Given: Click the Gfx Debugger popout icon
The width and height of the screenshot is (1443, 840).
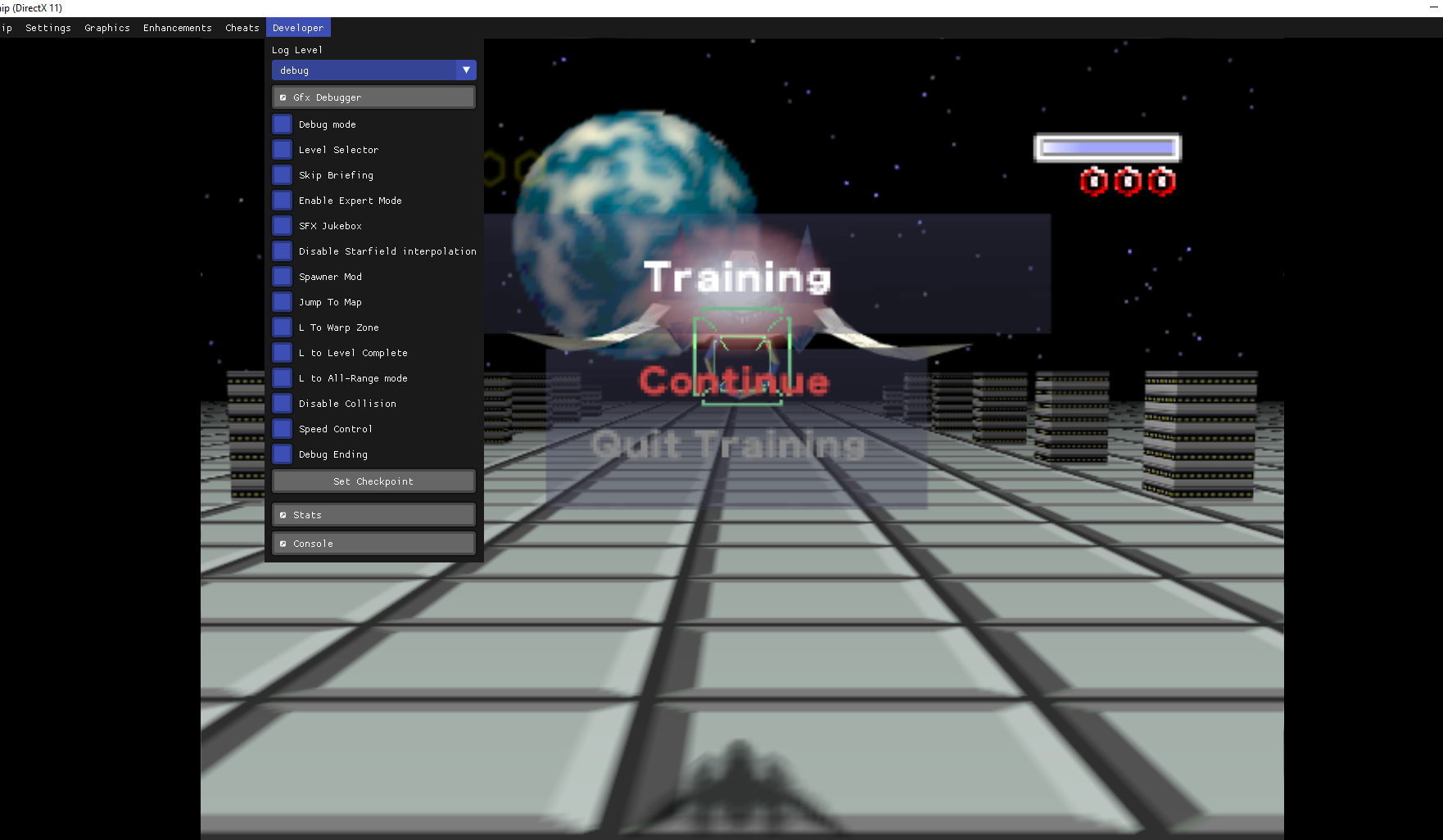Looking at the screenshot, I should click(x=283, y=97).
